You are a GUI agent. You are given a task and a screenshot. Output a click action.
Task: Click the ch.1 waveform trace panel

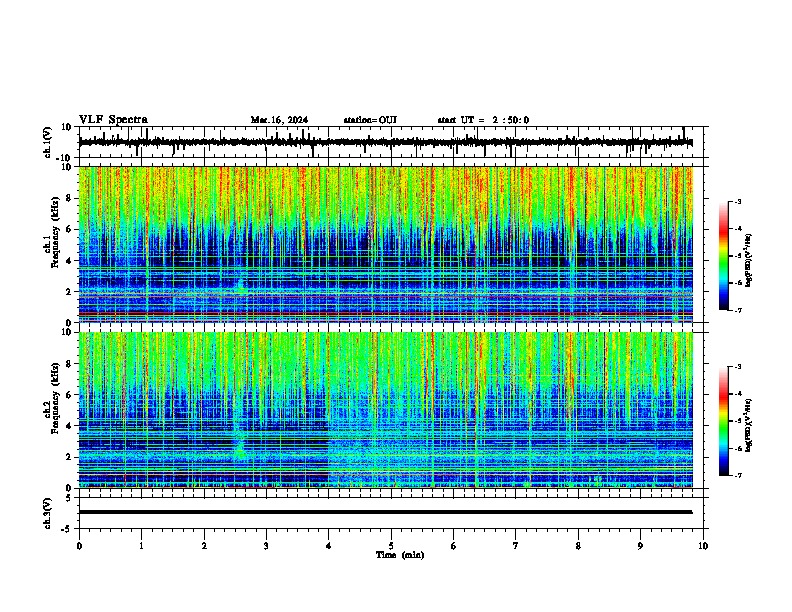pos(391,142)
